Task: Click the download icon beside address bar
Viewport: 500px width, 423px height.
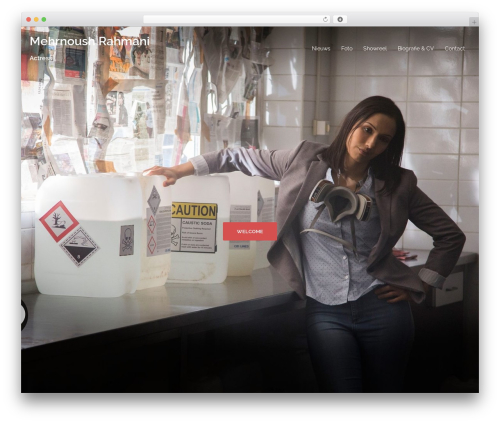Action: pos(340,19)
